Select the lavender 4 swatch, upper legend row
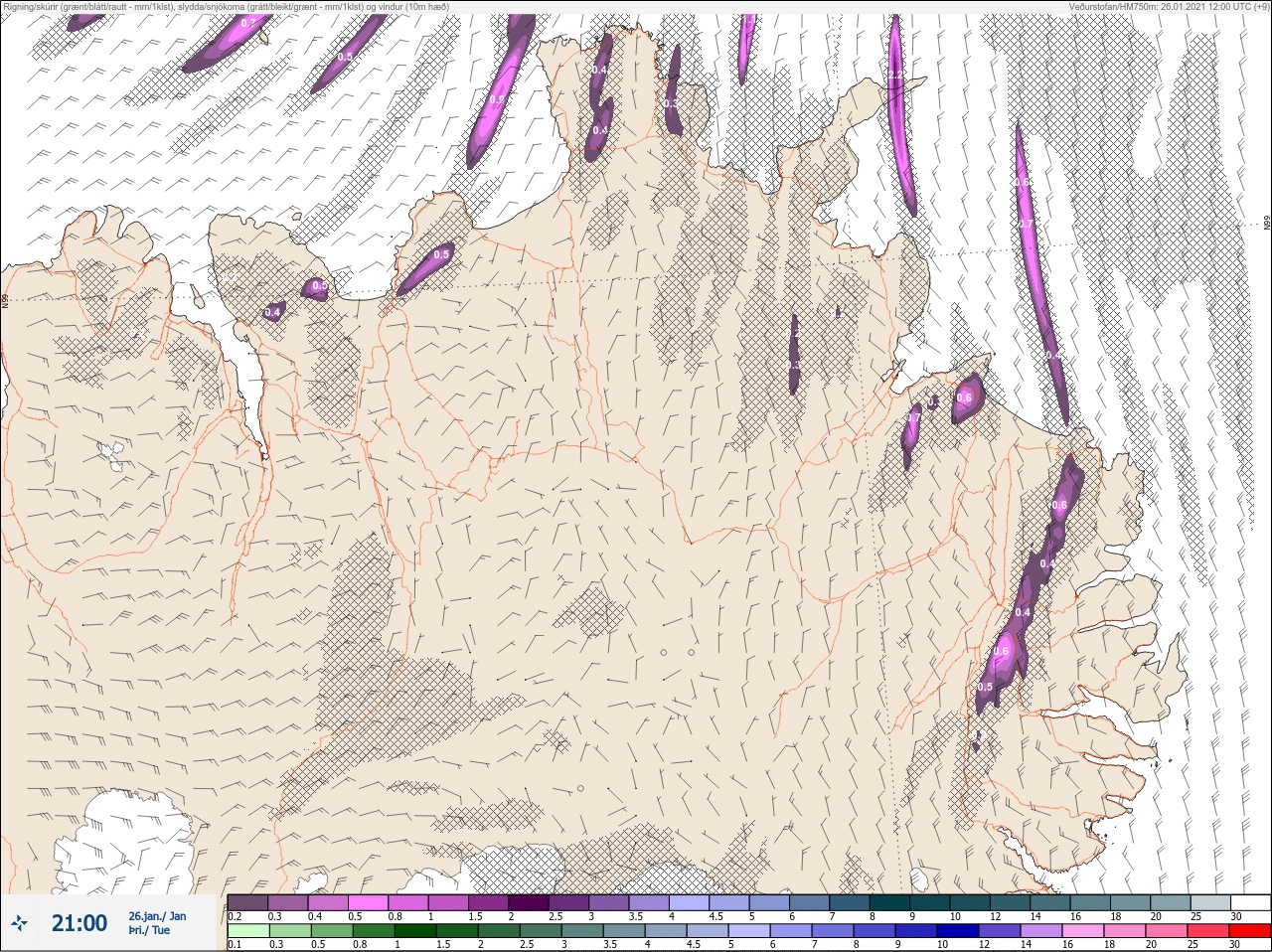 tap(689, 902)
